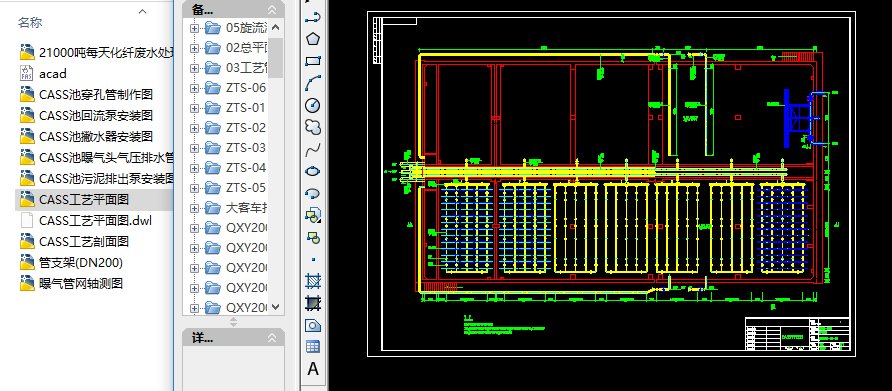Screen dimensions: 892x391
Task: Select the Ellipse tool
Action: click(x=313, y=171)
